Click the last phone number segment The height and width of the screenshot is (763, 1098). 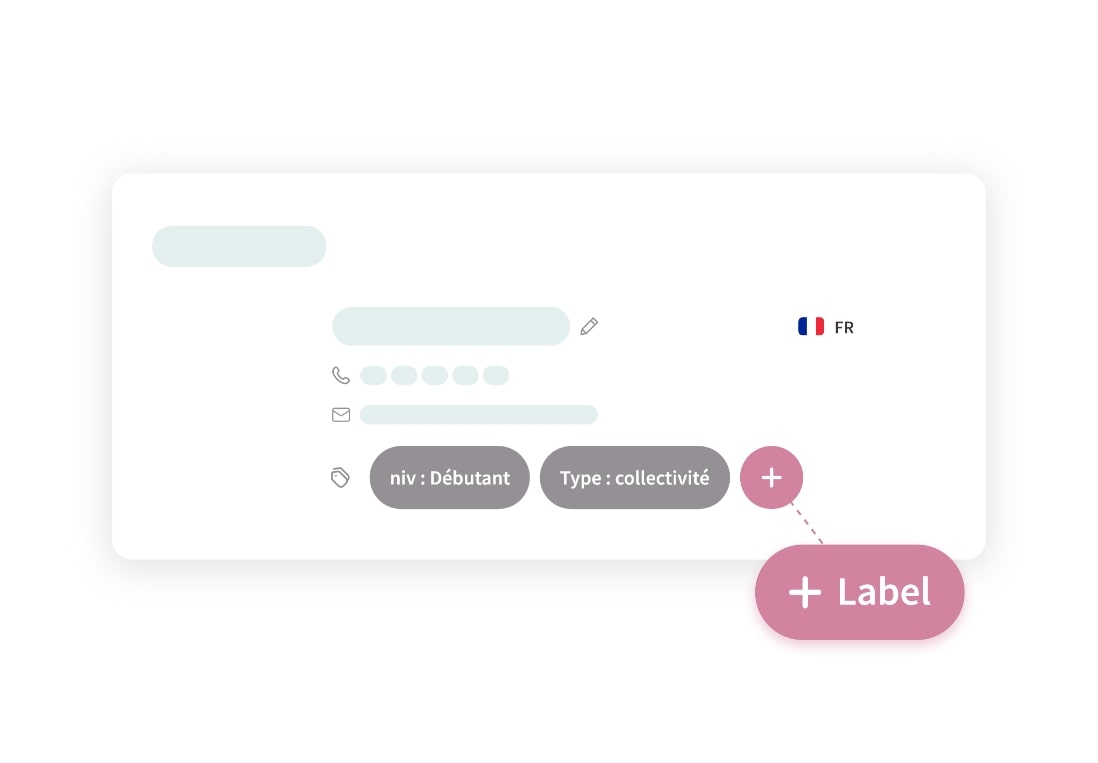tap(496, 375)
